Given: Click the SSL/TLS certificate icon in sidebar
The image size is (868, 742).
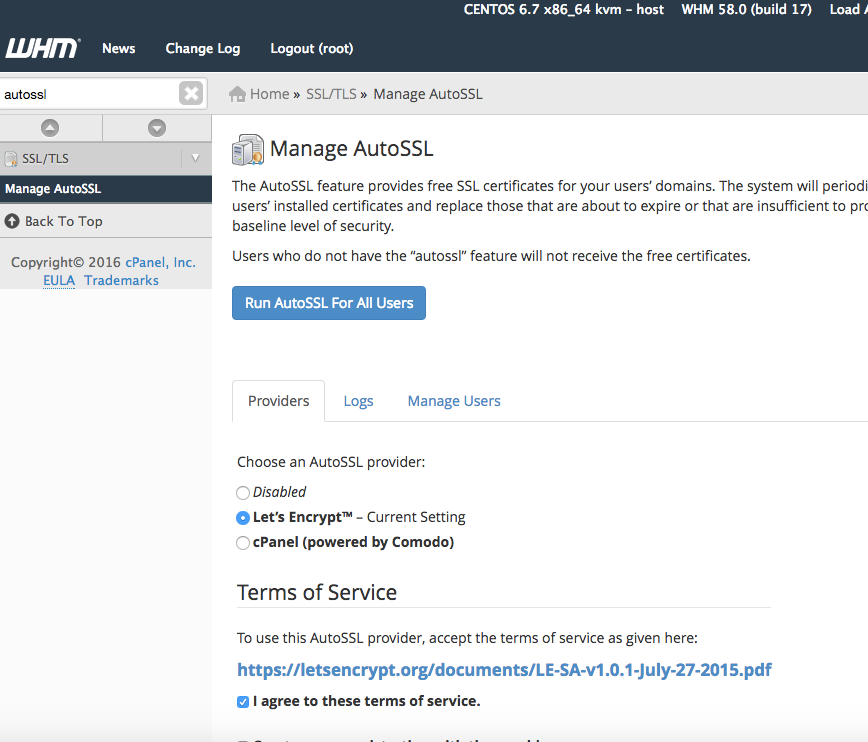Looking at the screenshot, I should click(11, 159).
